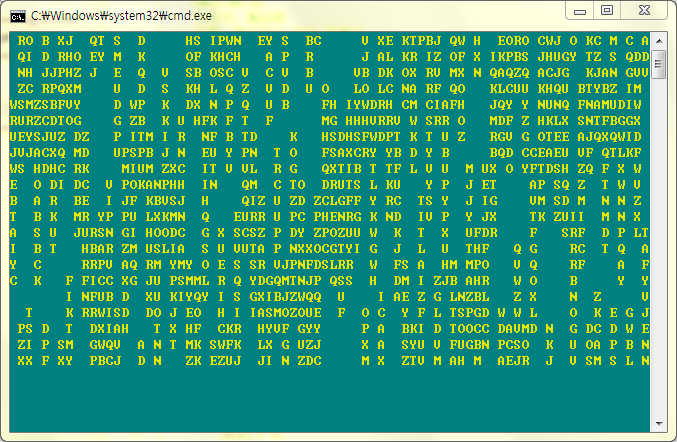Click the text 'QTLKF'
The image size is (677, 442).
pyautogui.click(x=621, y=153)
